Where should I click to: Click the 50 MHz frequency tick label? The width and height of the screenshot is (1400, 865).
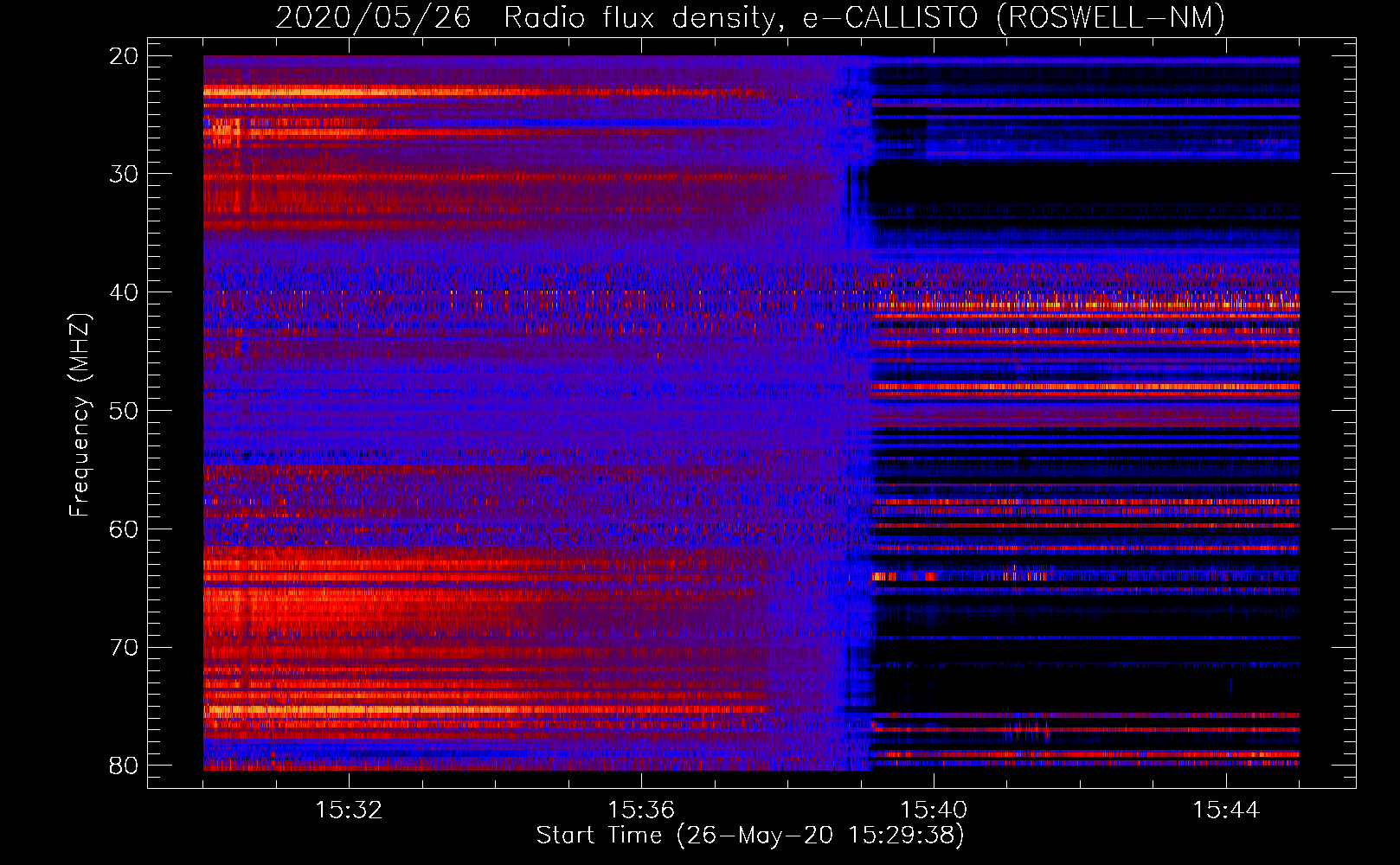click(124, 411)
